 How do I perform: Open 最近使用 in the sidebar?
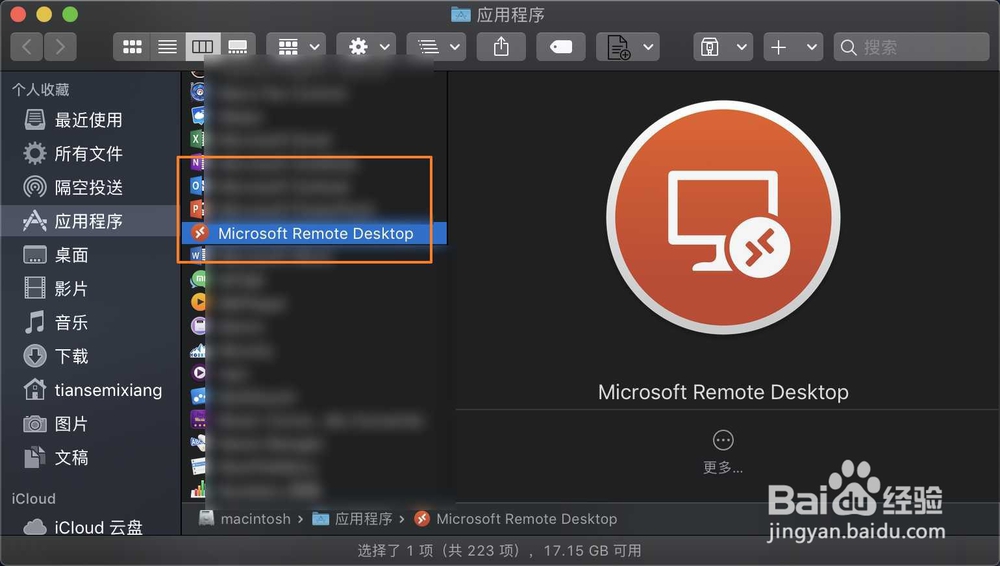89,120
